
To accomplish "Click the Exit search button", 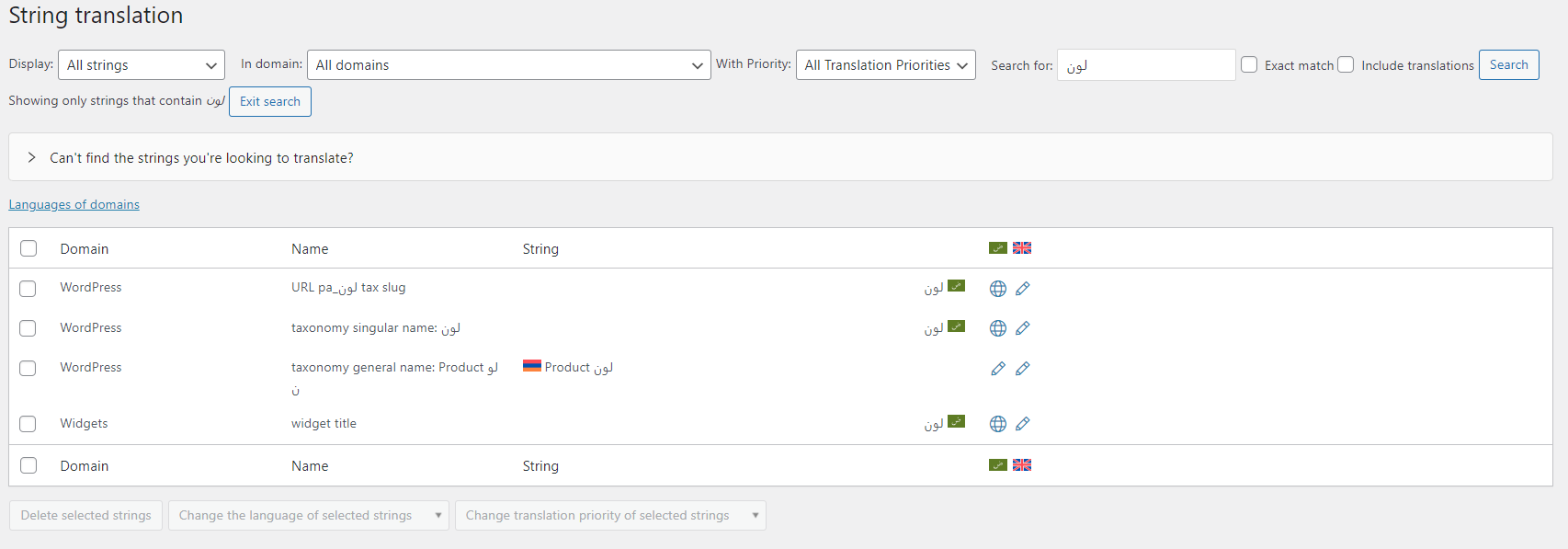I will tap(270, 101).
